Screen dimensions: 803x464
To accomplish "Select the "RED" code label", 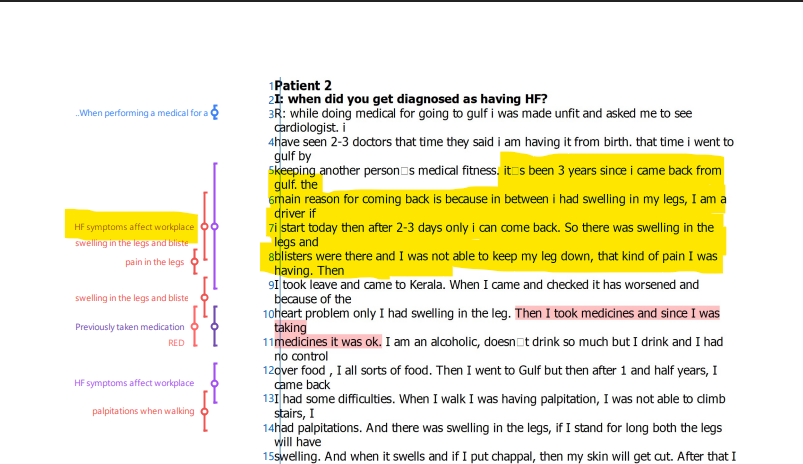I will pyautogui.click(x=176, y=342).
